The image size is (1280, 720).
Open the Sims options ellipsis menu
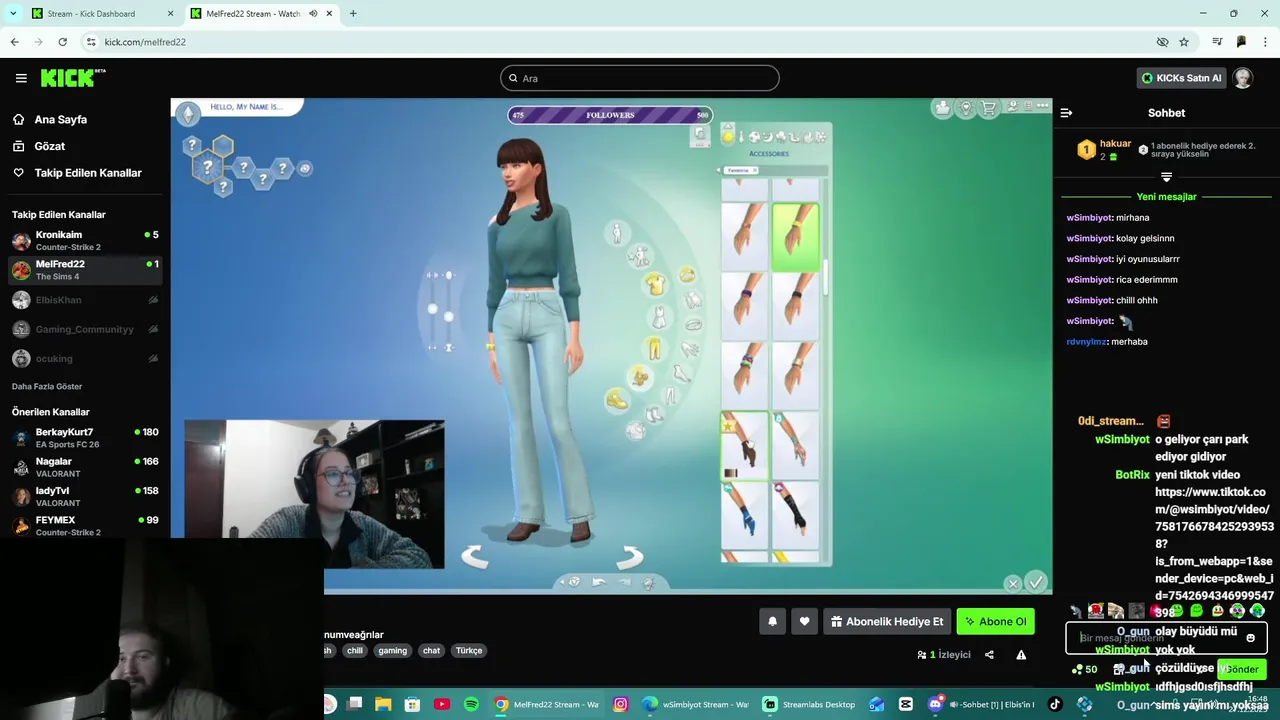click(1043, 105)
